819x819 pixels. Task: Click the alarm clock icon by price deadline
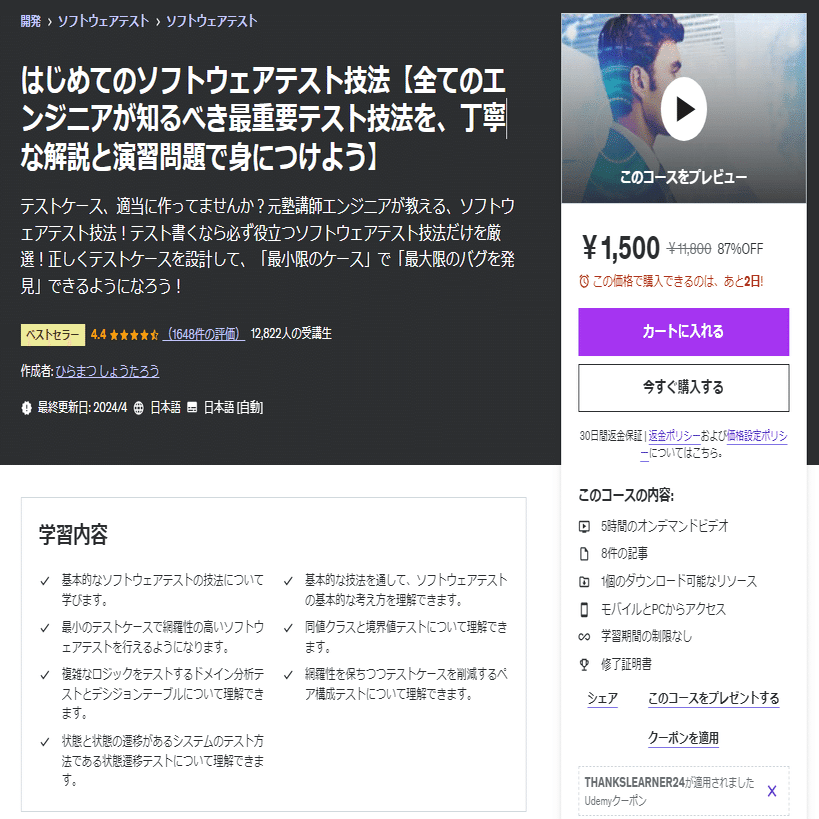(584, 282)
